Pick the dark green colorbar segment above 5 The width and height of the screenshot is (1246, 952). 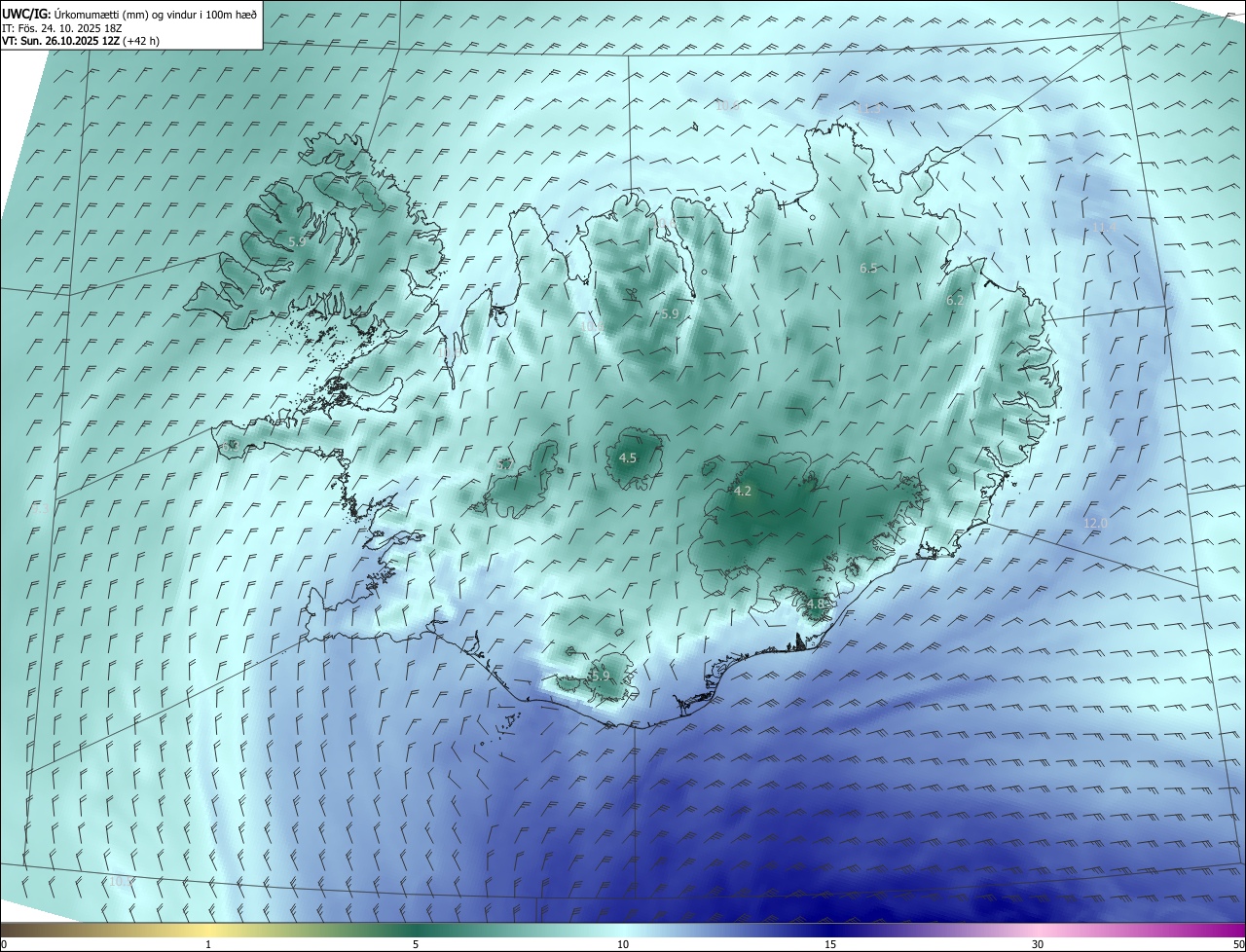tap(416, 930)
